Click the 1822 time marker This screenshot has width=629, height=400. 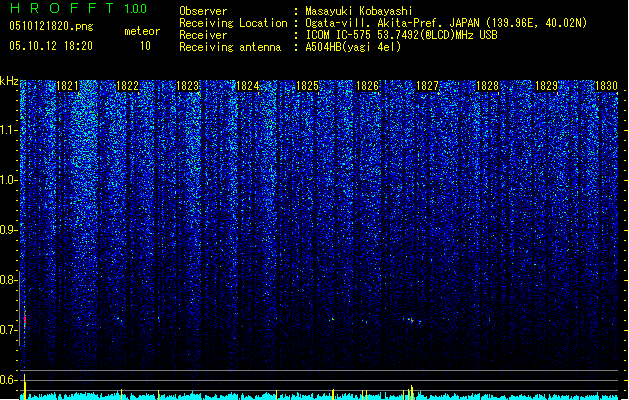[x=127, y=86]
